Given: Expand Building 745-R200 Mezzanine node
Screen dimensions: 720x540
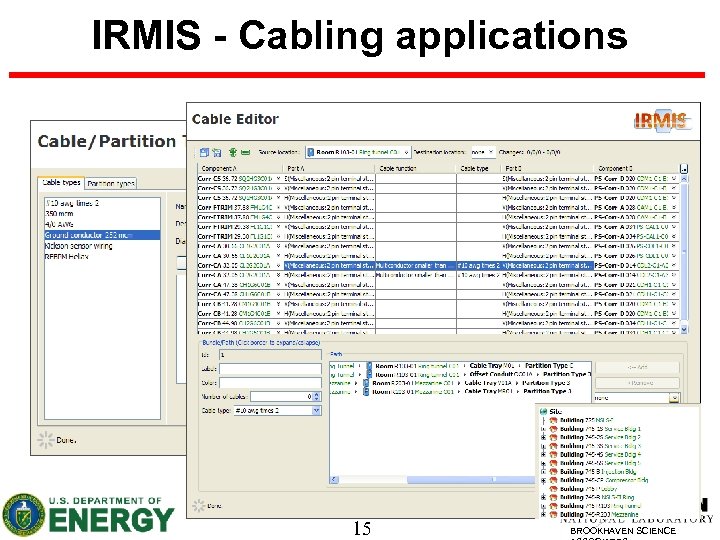Looking at the screenshot, I should 544,514.
